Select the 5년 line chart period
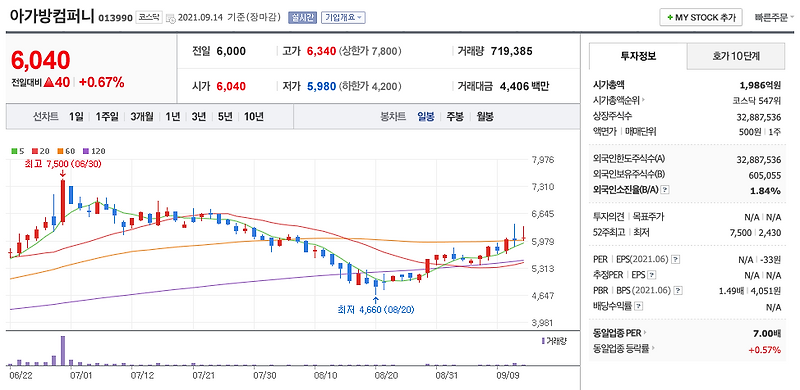This screenshot has width=800, height=390. coord(224,117)
